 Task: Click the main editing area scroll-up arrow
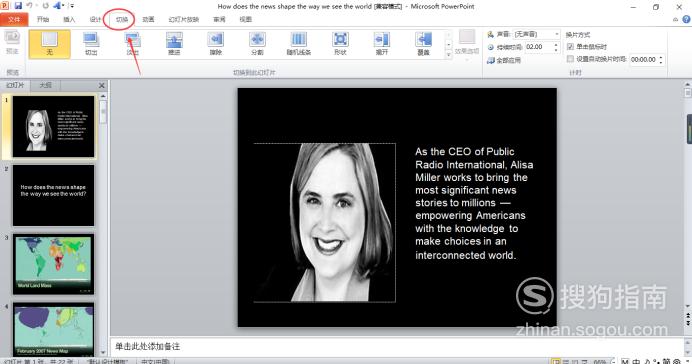coord(688,84)
